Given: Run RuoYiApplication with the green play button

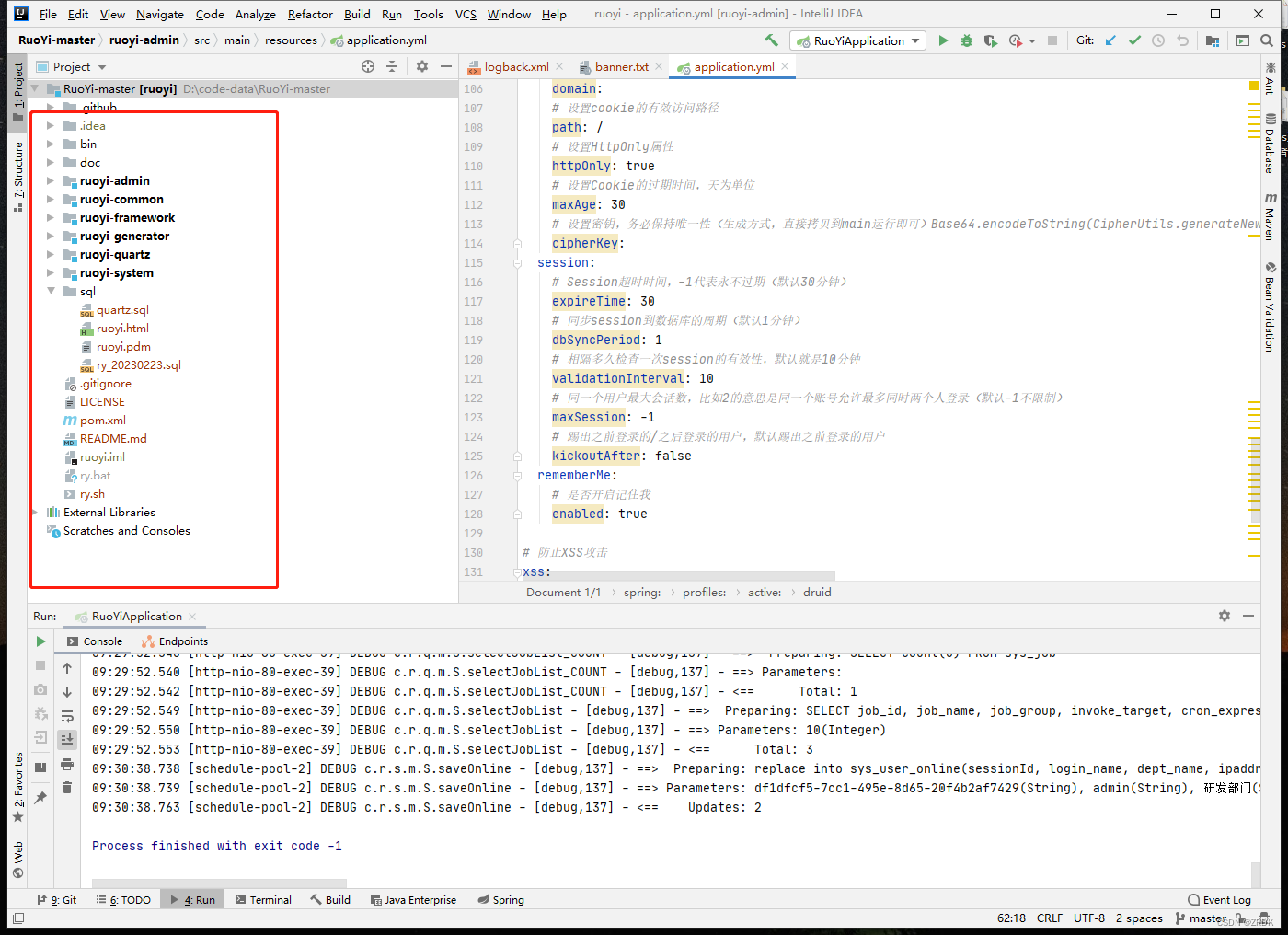Looking at the screenshot, I should point(943,40).
